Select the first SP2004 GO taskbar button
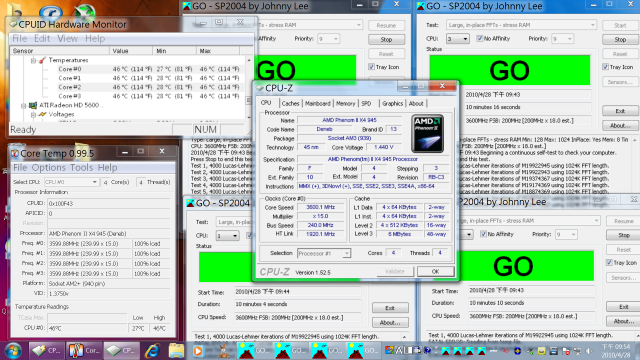Screen dimensions: 640x360 (x=254, y=351)
